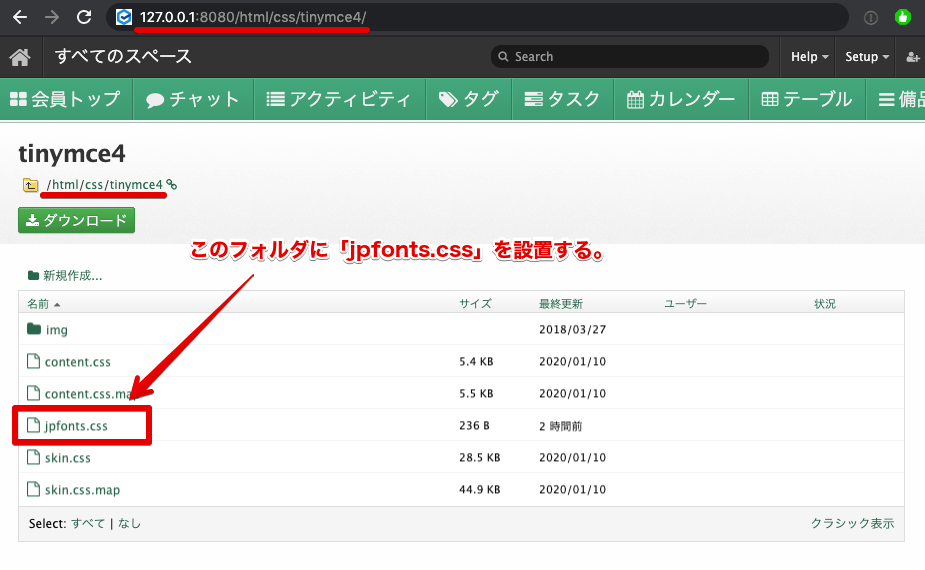Viewport: 925px width, 570px height.
Task: Click the browser back arrow
Action: (19, 17)
